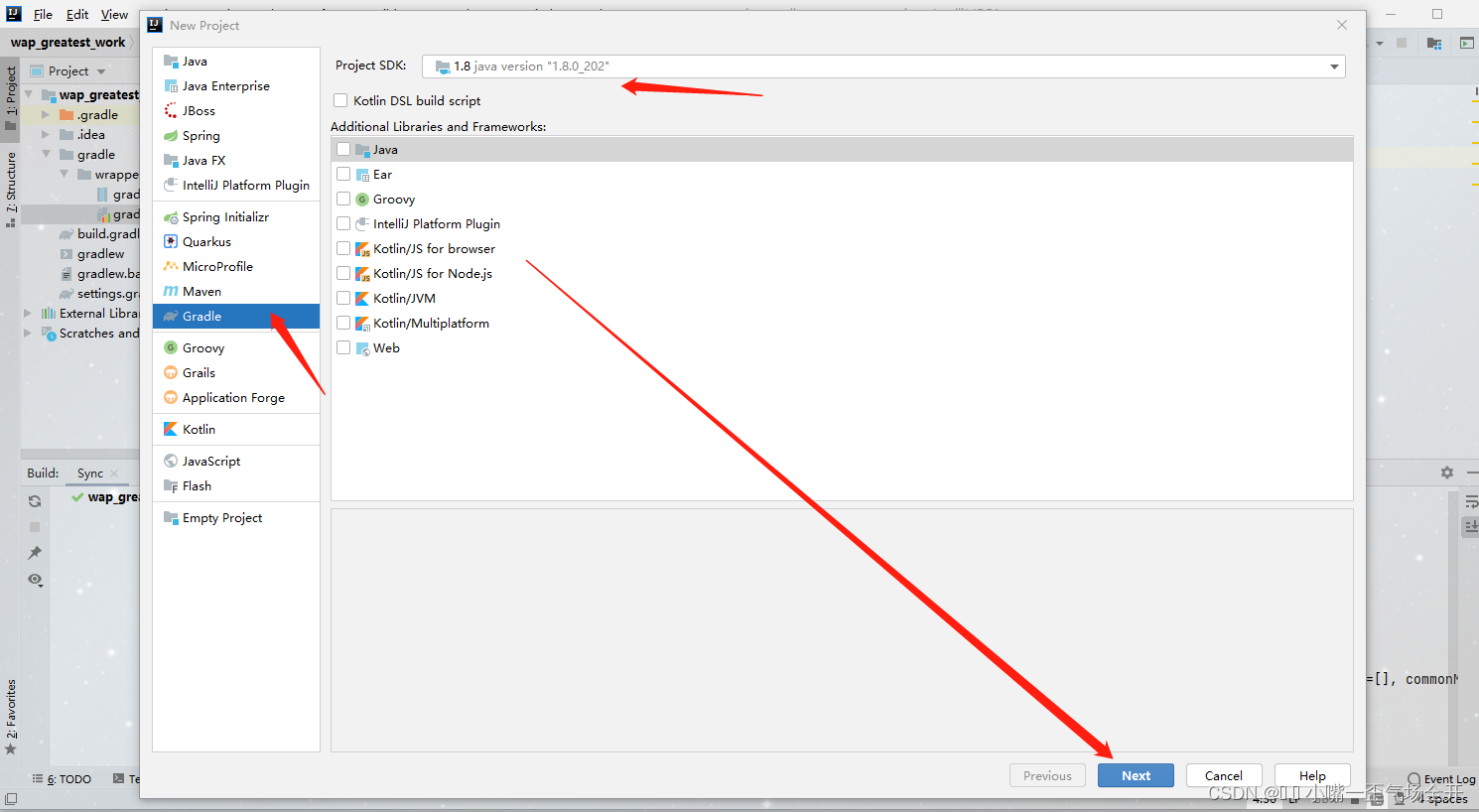Select the Grails project type
The width and height of the screenshot is (1479, 812).
click(x=236, y=373)
